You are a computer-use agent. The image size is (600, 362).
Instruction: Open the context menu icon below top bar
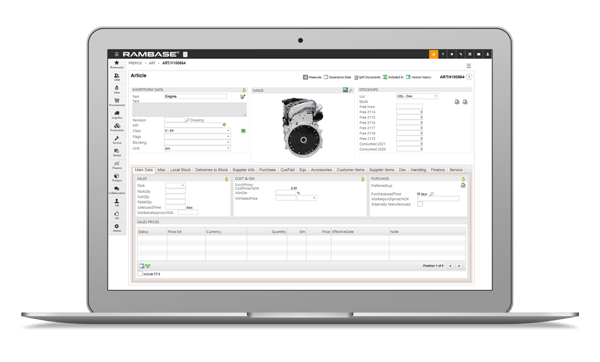coord(468,66)
